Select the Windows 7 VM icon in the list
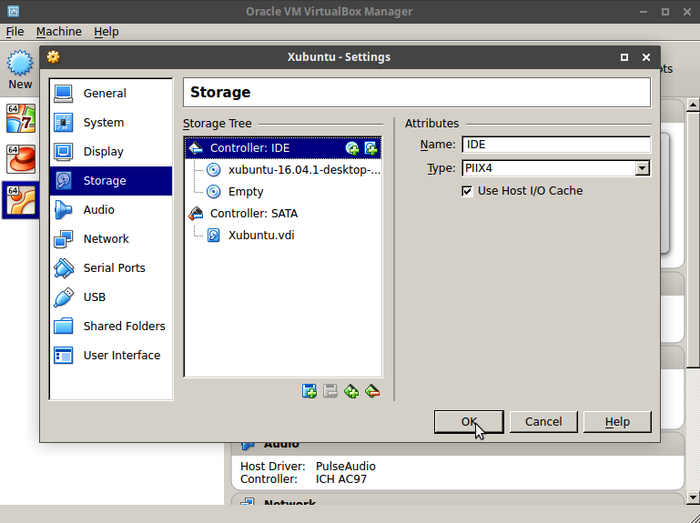Screen dimensions: 700x523 point(21,118)
